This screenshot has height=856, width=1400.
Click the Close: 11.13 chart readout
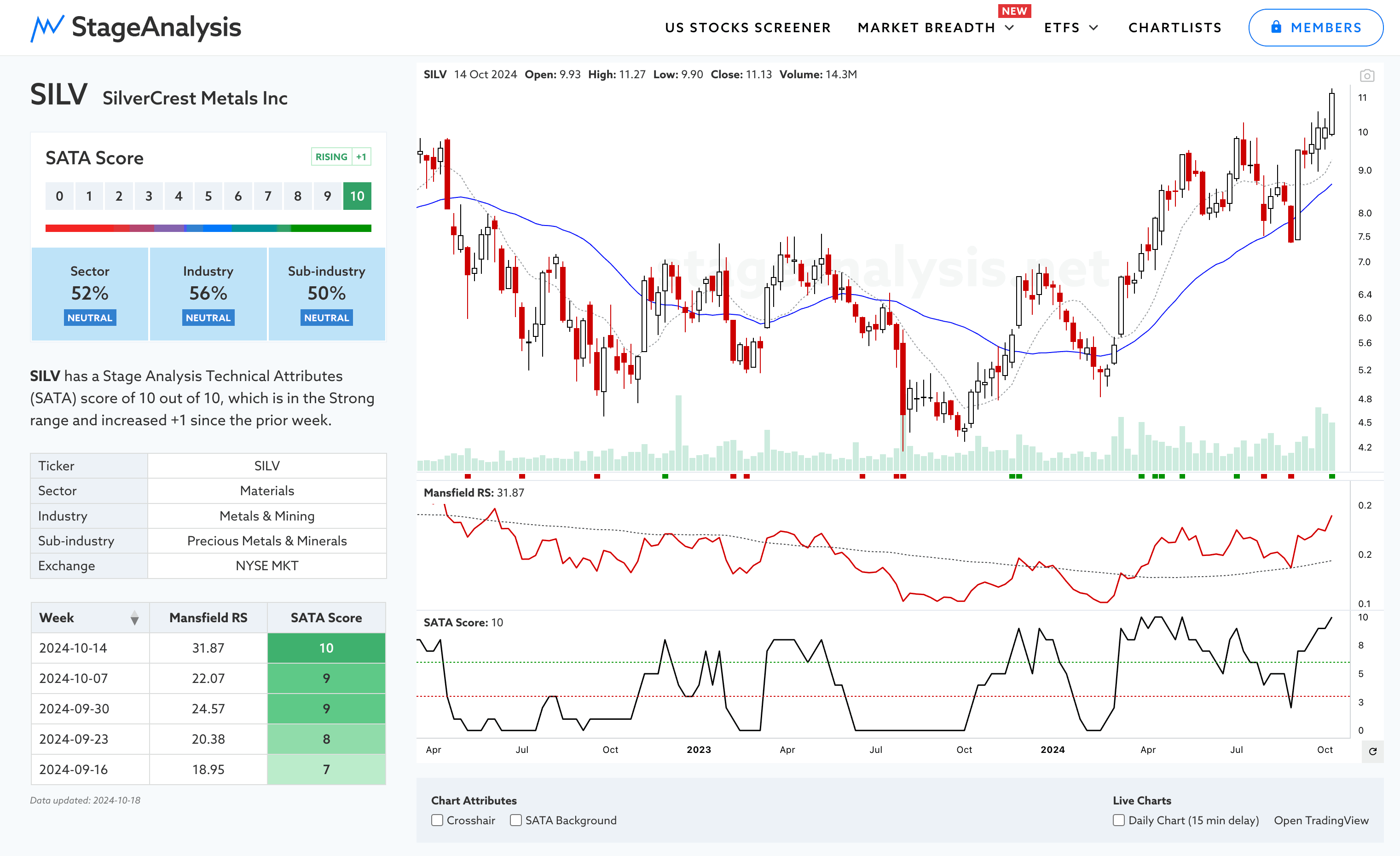pyautogui.click(x=741, y=75)
